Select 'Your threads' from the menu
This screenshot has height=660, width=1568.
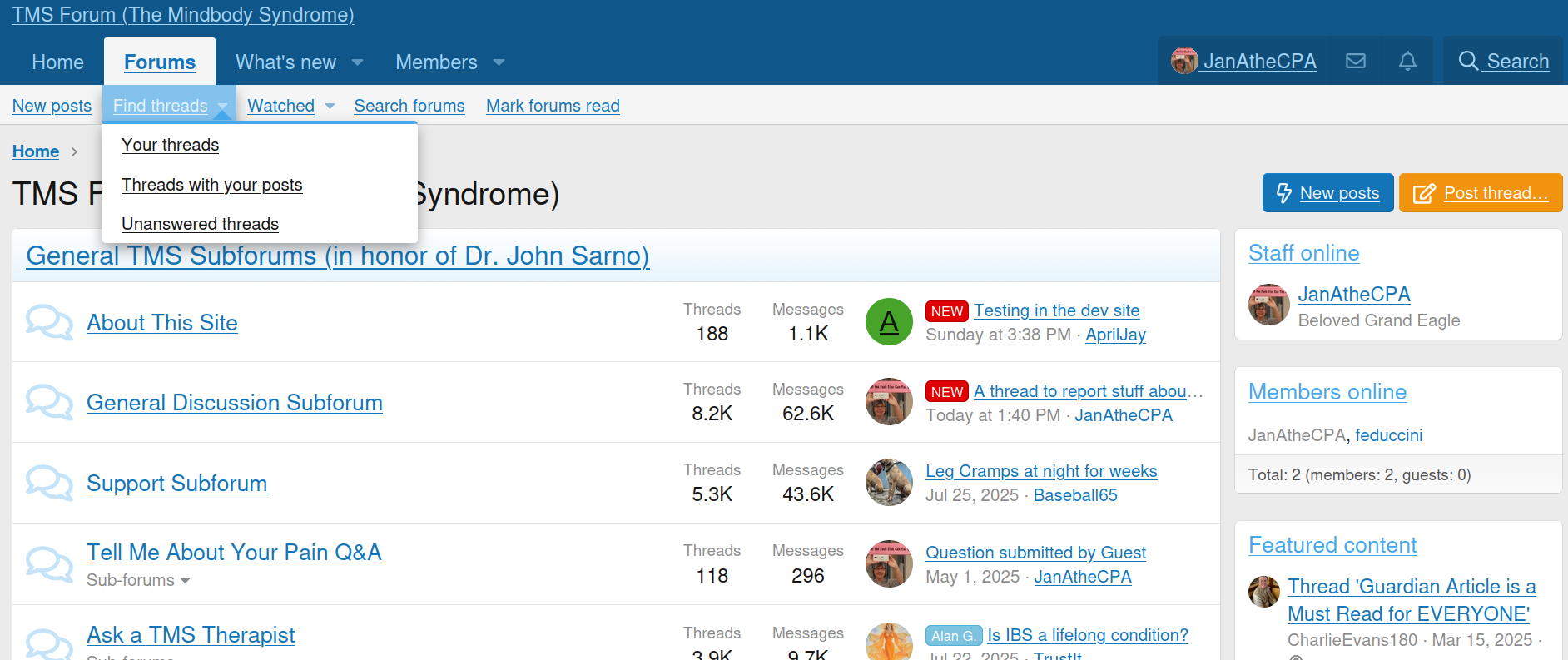170,145
